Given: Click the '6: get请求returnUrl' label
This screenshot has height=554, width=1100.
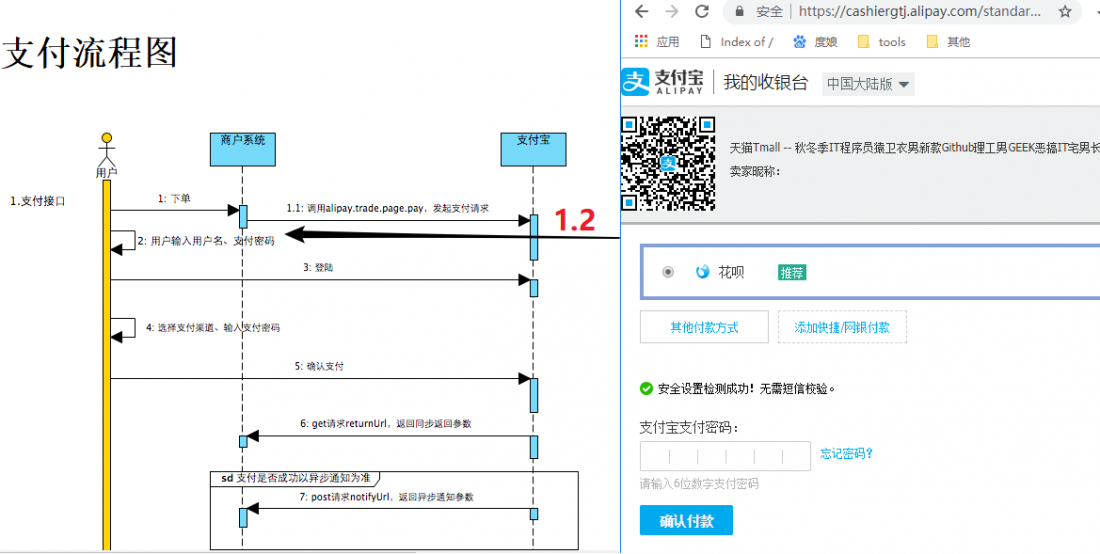Looking at the screenshot, I should pyautogui.click(x=386, y=424).
